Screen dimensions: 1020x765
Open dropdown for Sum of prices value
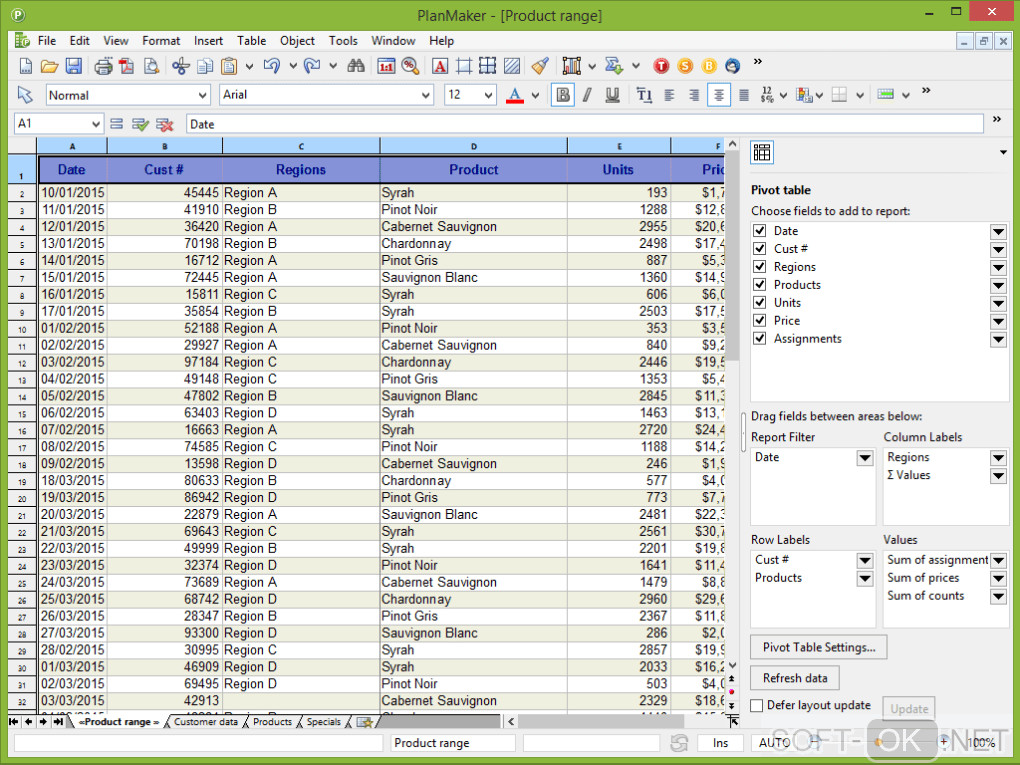pos(998,578)
